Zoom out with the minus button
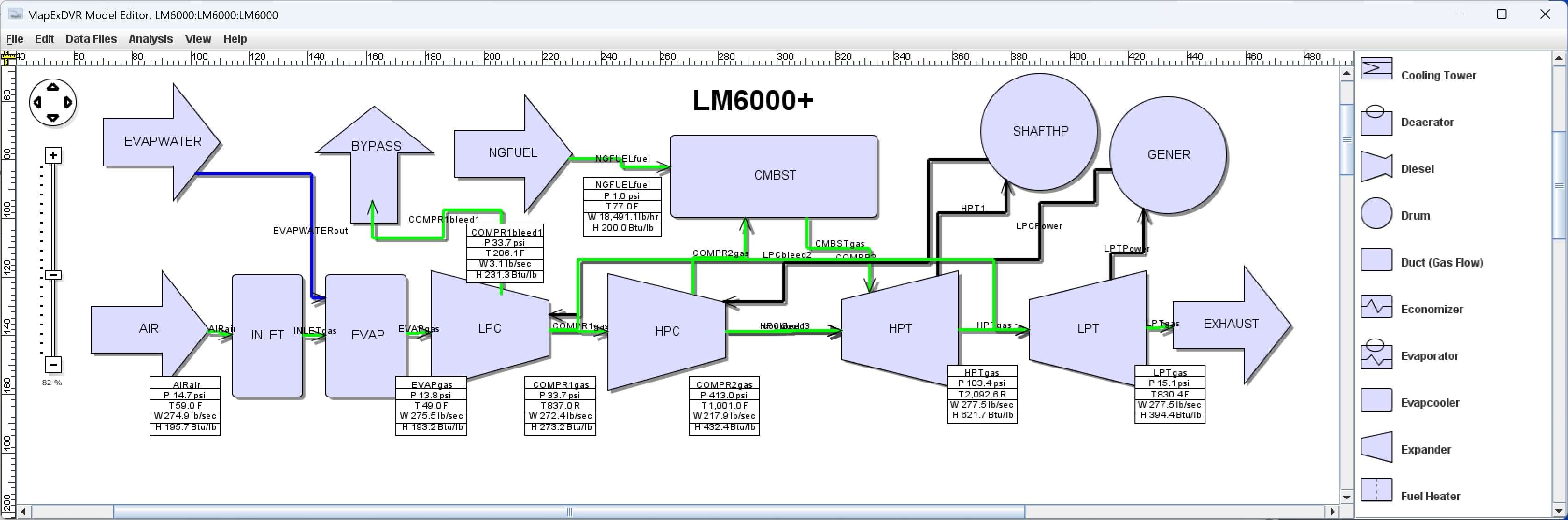1568x520 pixels. [x=54, y=365]
